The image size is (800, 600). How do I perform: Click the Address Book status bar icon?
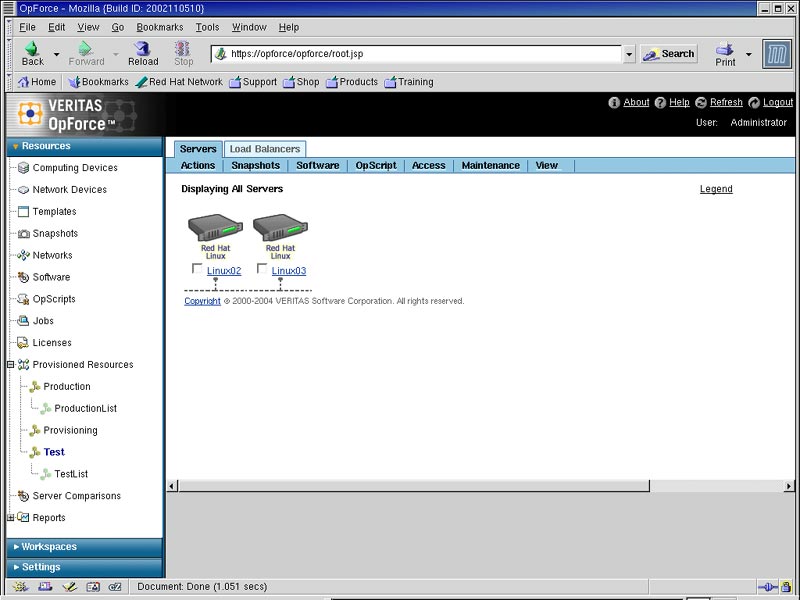pos(93,587)
